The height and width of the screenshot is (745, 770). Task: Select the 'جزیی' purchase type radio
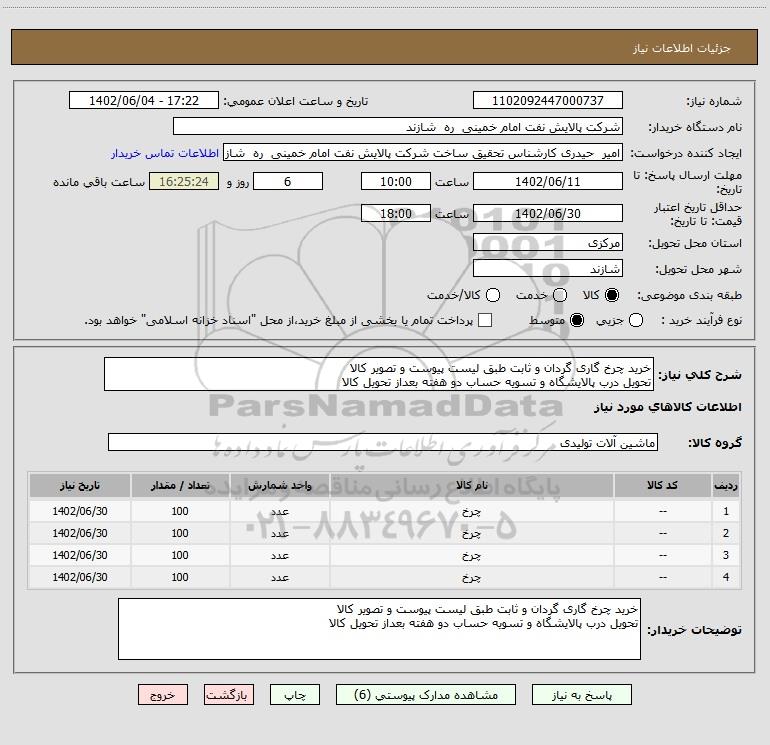pyautogui.click(x=636, y=321)
